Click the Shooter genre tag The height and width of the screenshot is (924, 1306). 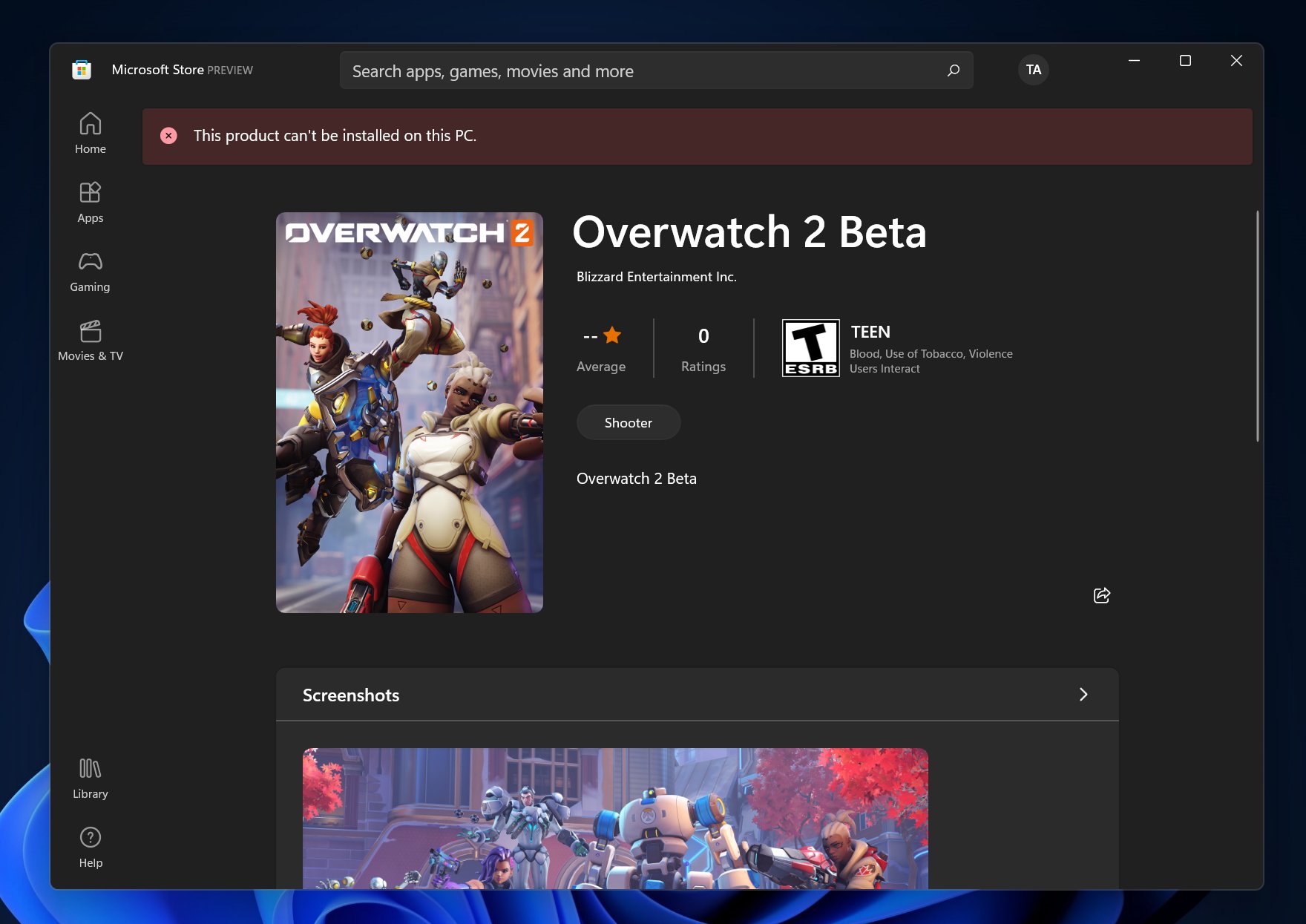point(629,422)
